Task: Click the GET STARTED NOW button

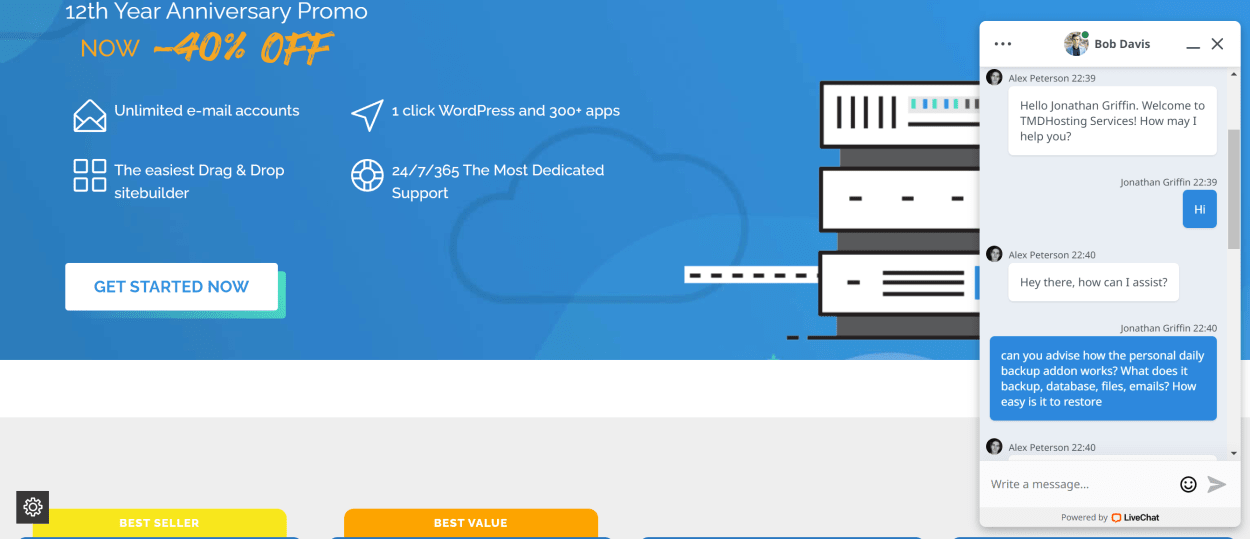Action: point(171,287)
